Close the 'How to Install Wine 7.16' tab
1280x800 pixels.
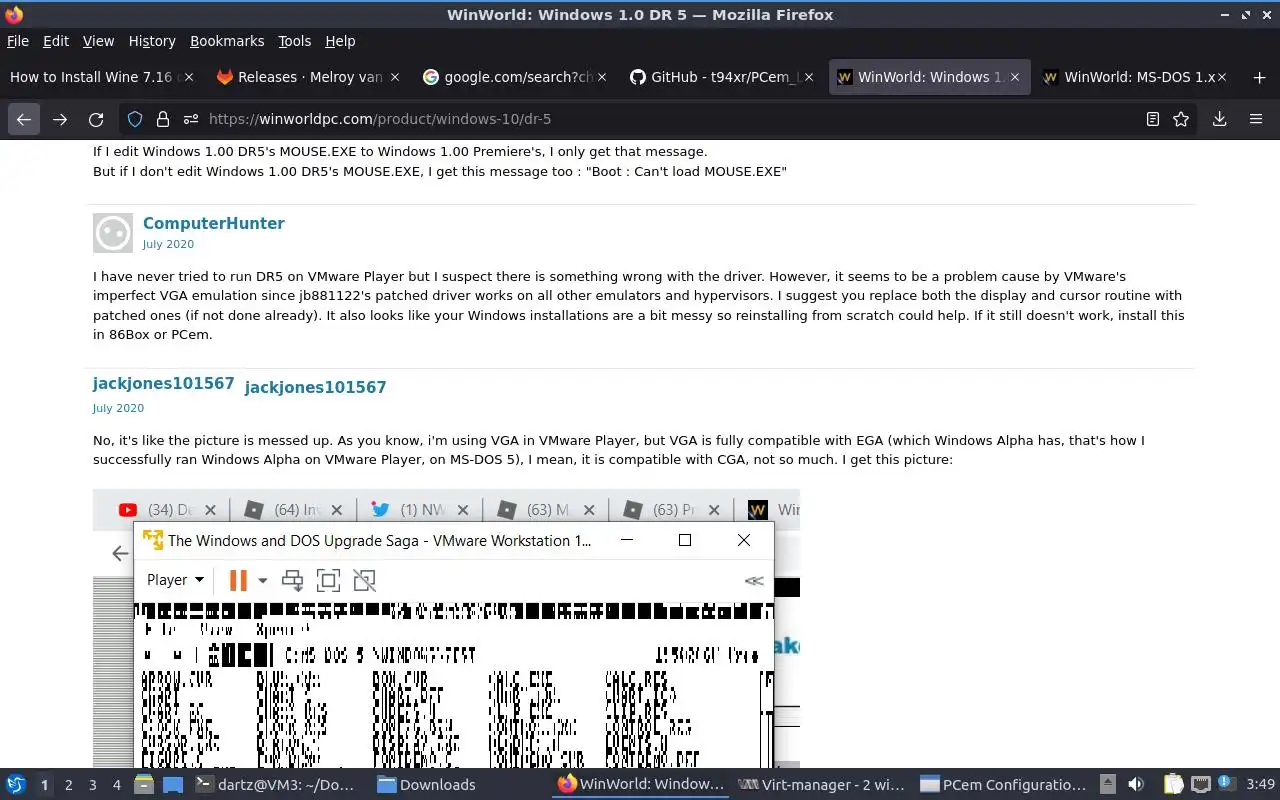[x=188, y=77]
